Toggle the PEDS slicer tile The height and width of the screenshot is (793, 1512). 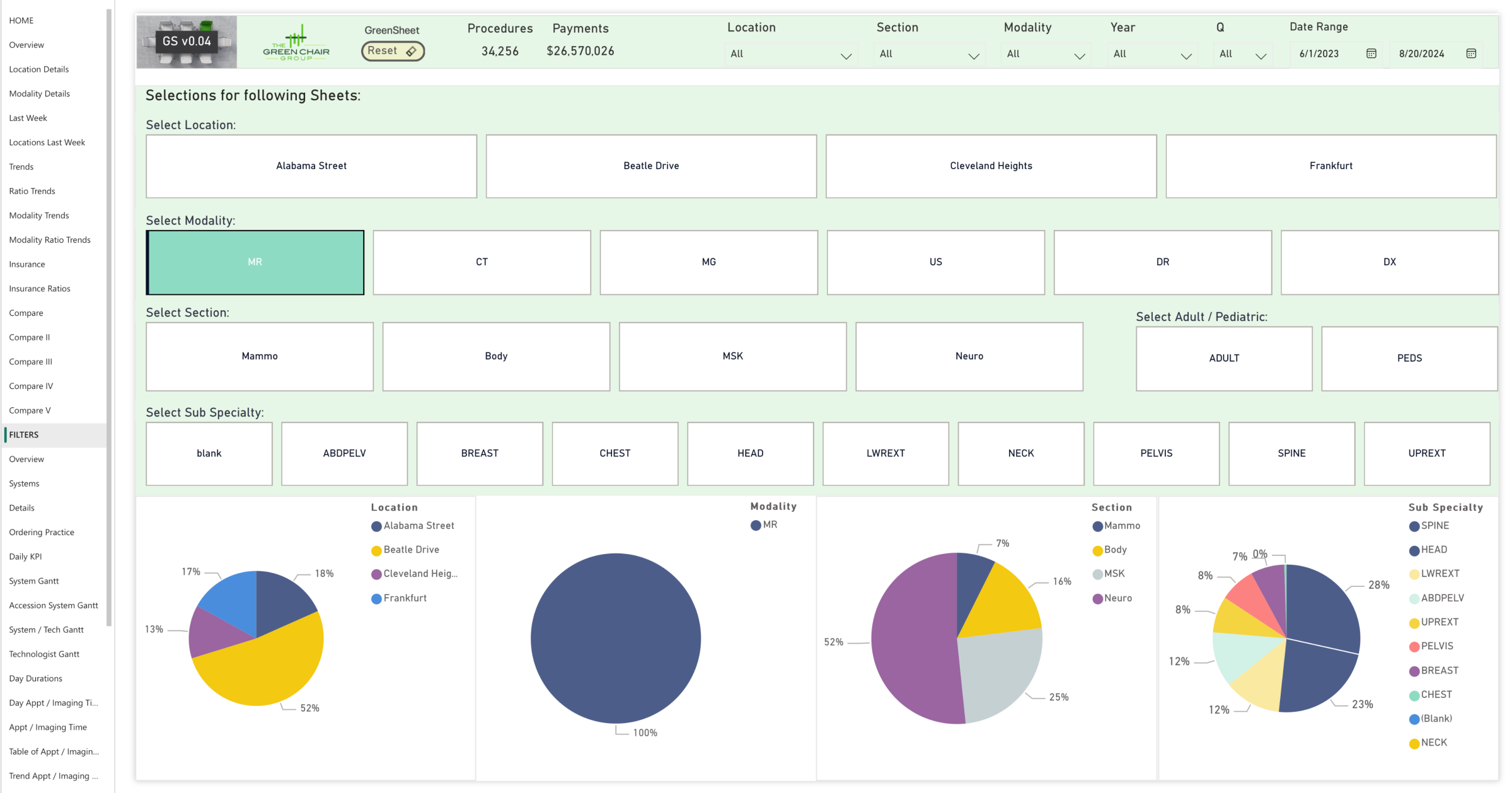pyautogui.click(x=1409, y=358)
